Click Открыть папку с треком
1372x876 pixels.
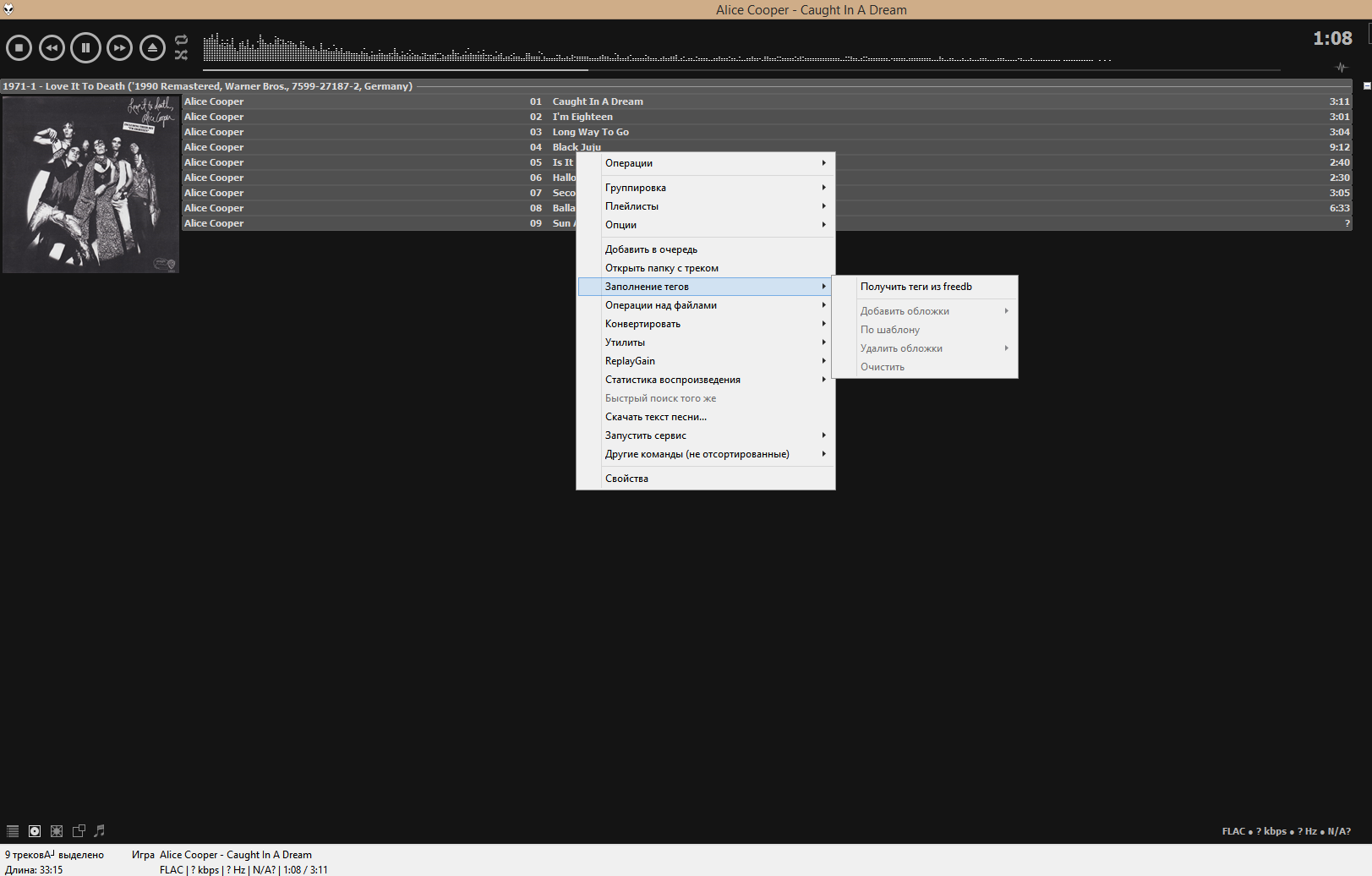[662, 268]
